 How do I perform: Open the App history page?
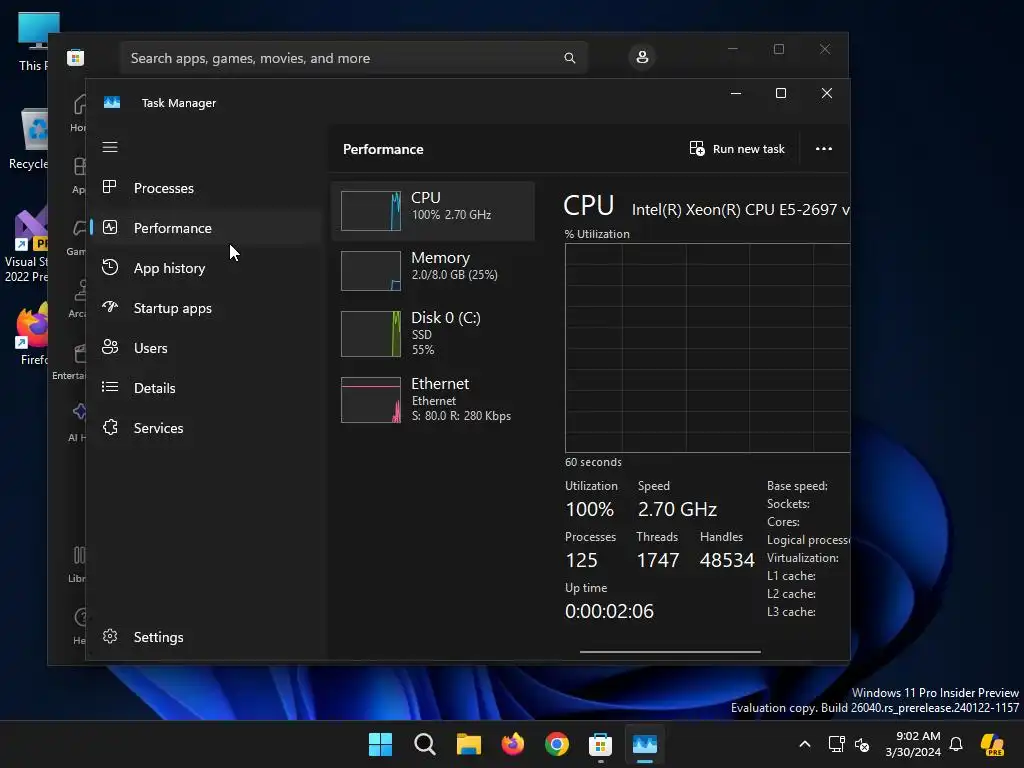[206, 268]
